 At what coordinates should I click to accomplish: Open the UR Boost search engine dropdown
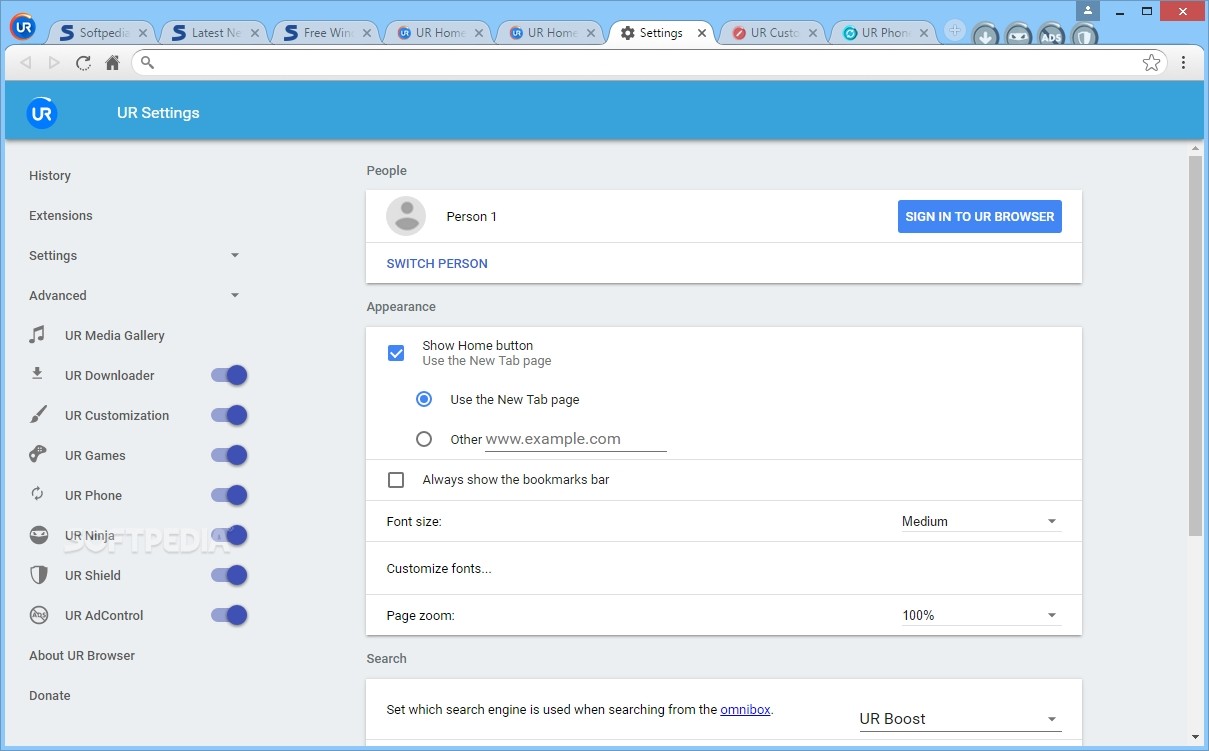[960, 719]
